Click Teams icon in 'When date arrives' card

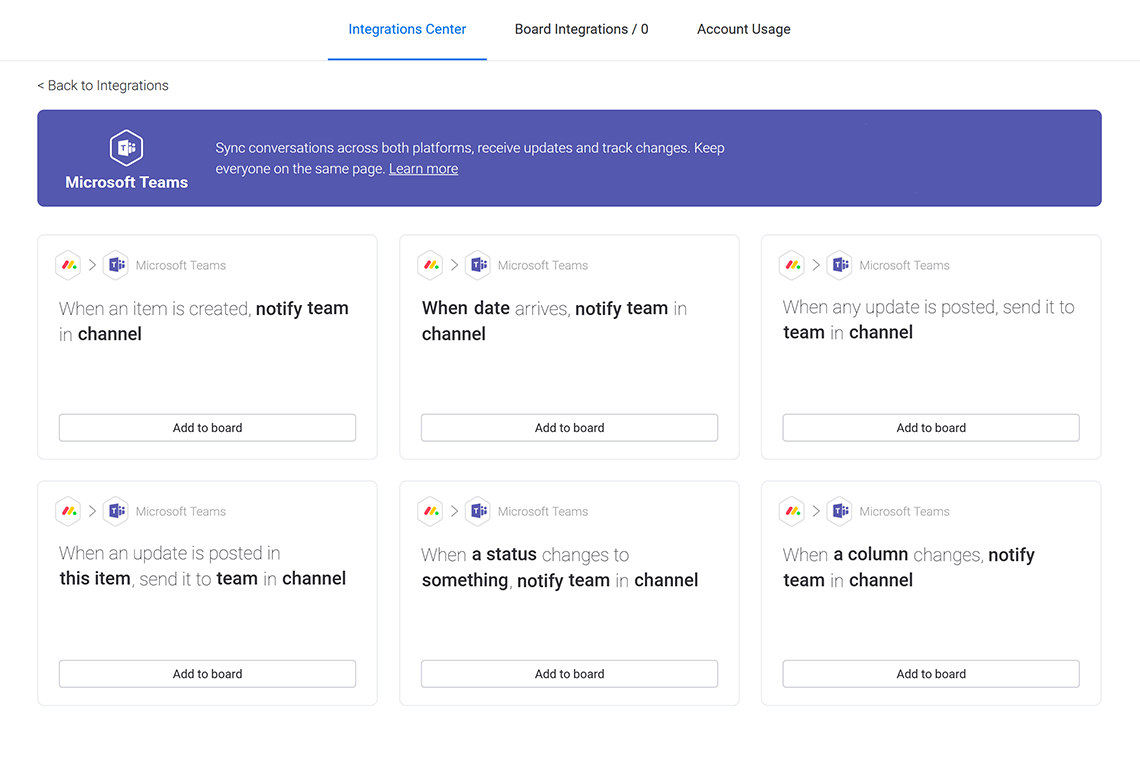click(478, 265)
